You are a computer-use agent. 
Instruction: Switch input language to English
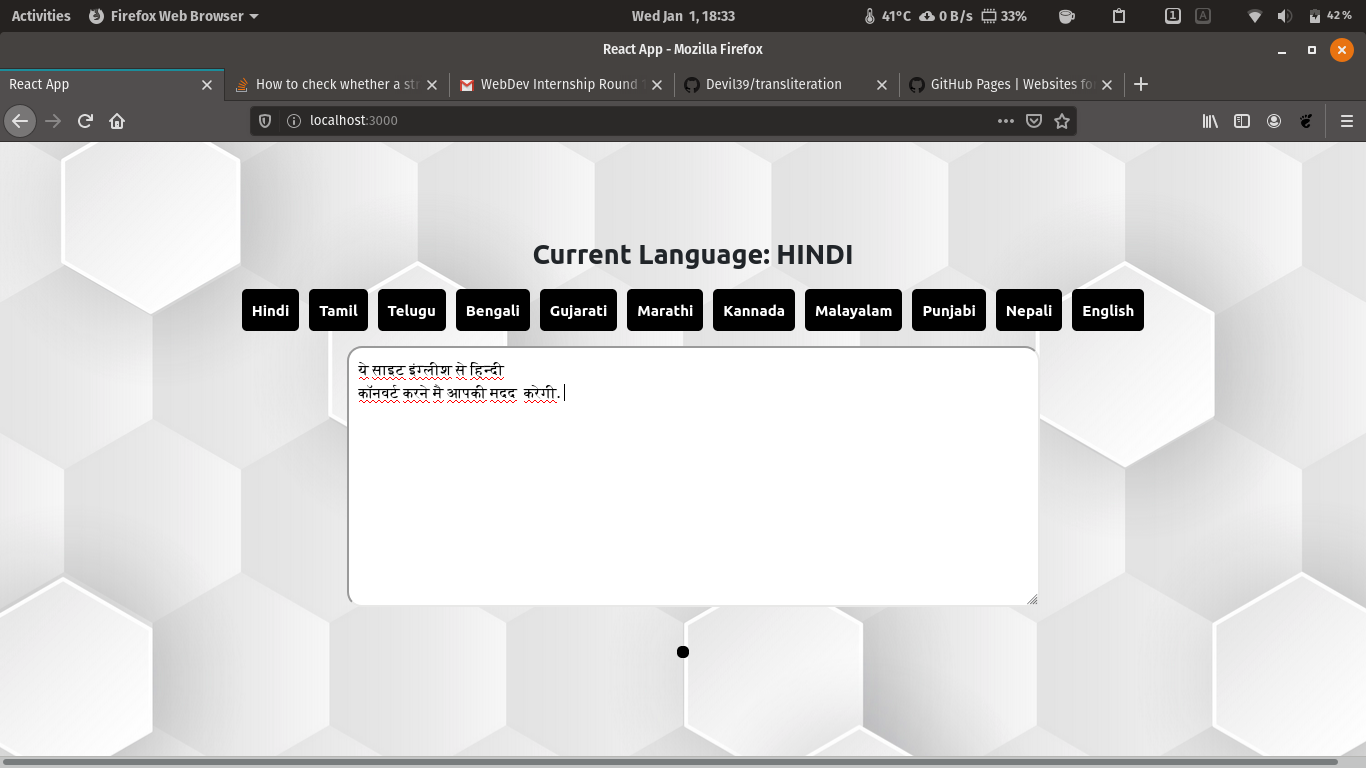coord(1108,310)
